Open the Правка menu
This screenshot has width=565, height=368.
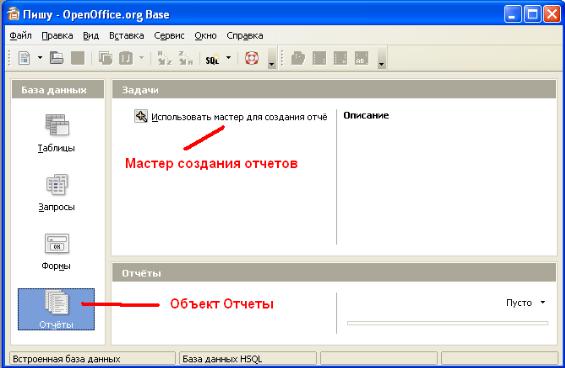[57, 36]
